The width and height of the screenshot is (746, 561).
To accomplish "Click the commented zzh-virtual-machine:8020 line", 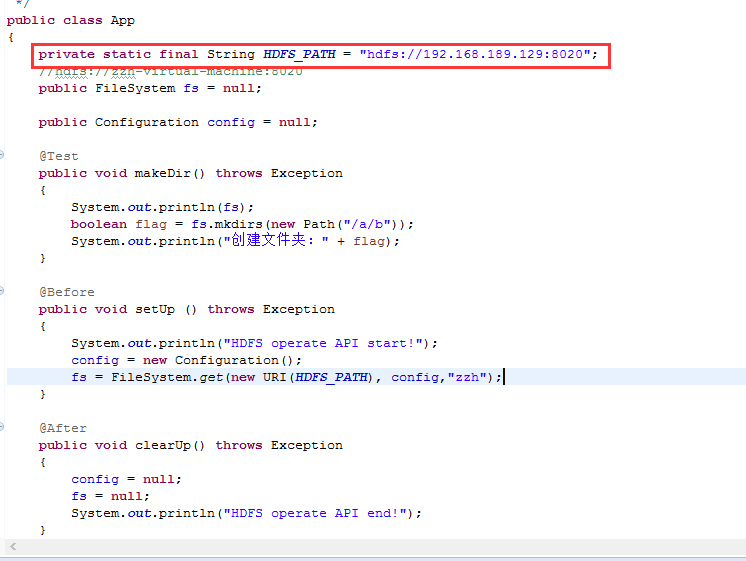I will 170,72.
